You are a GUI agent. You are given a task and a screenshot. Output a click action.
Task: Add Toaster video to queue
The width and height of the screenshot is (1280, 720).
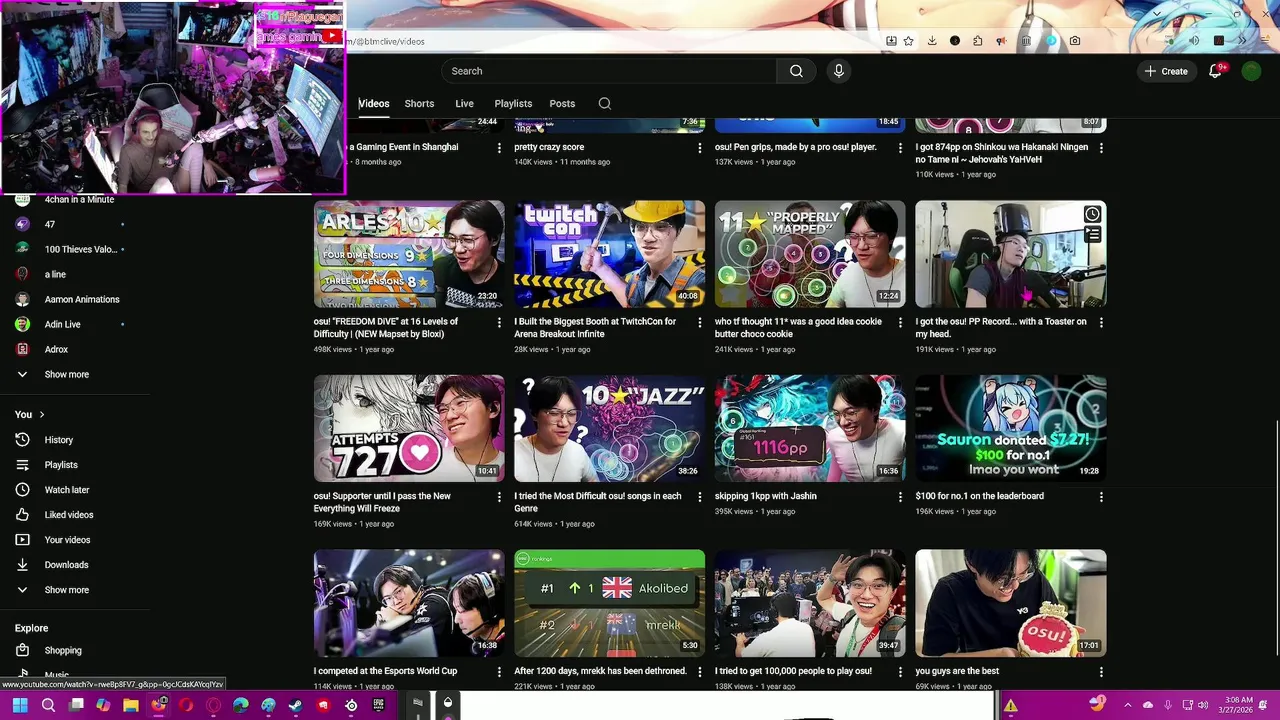(x=1092, y=235)
